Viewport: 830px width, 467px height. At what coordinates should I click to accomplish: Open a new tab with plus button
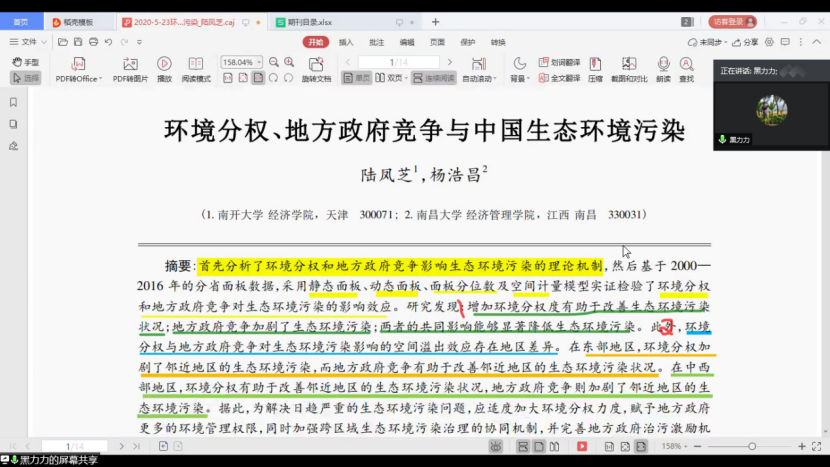[435, 22]
